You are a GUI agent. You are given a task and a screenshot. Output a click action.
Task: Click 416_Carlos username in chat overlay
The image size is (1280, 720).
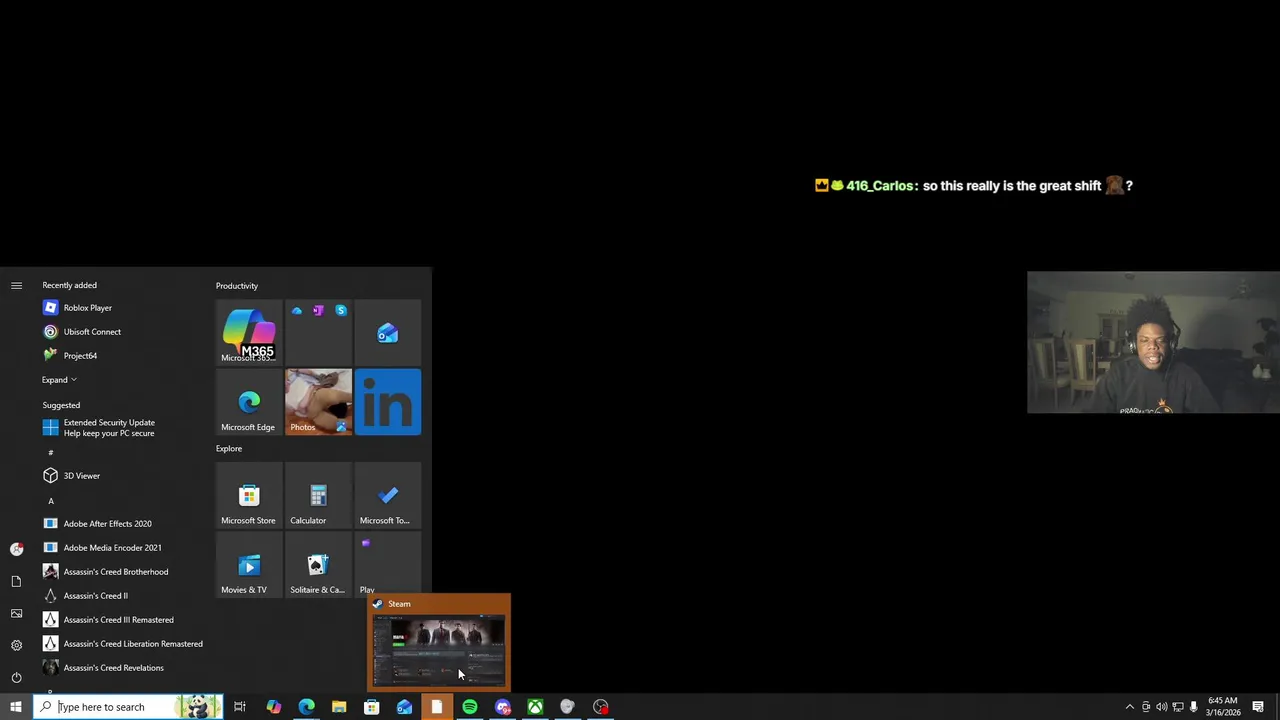(879, 186)
